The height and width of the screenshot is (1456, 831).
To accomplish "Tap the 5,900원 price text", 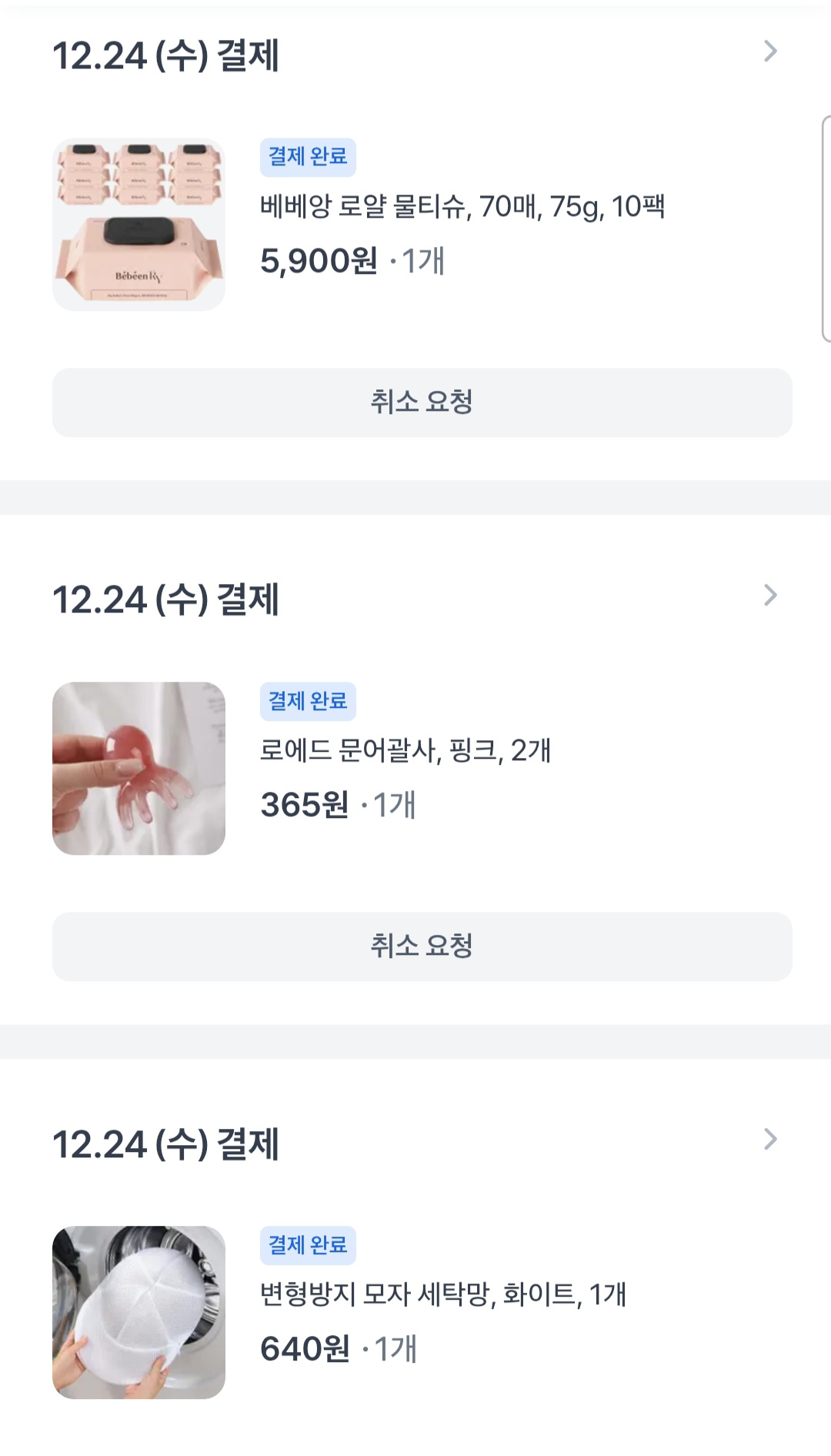I will 319,261.
